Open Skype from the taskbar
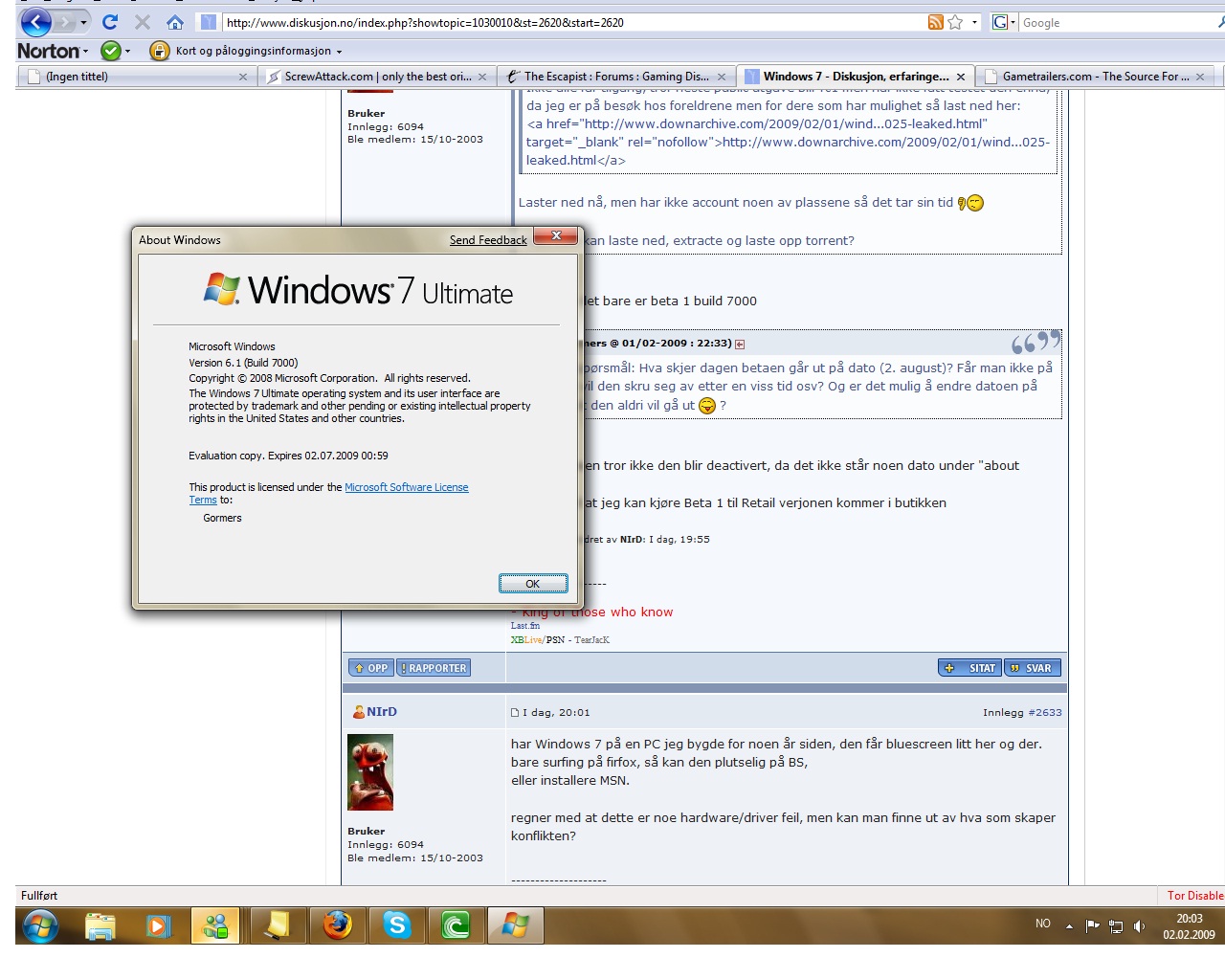This screenshot has height=980, width=1225. pyautogui.click(x=396, y=925)
